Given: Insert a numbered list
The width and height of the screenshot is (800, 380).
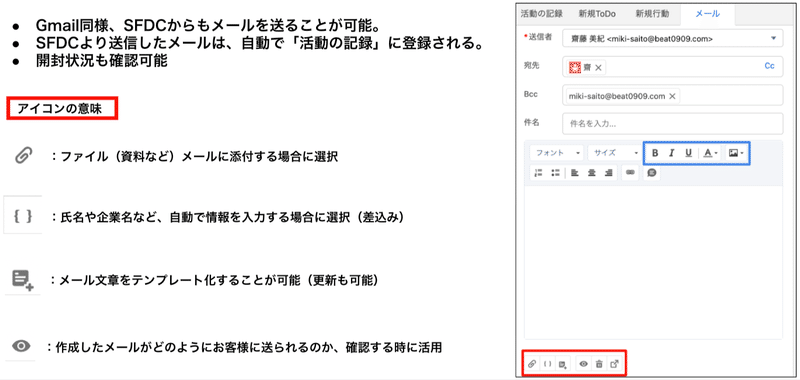Looking at the screenshot, I should click(538, 173).
